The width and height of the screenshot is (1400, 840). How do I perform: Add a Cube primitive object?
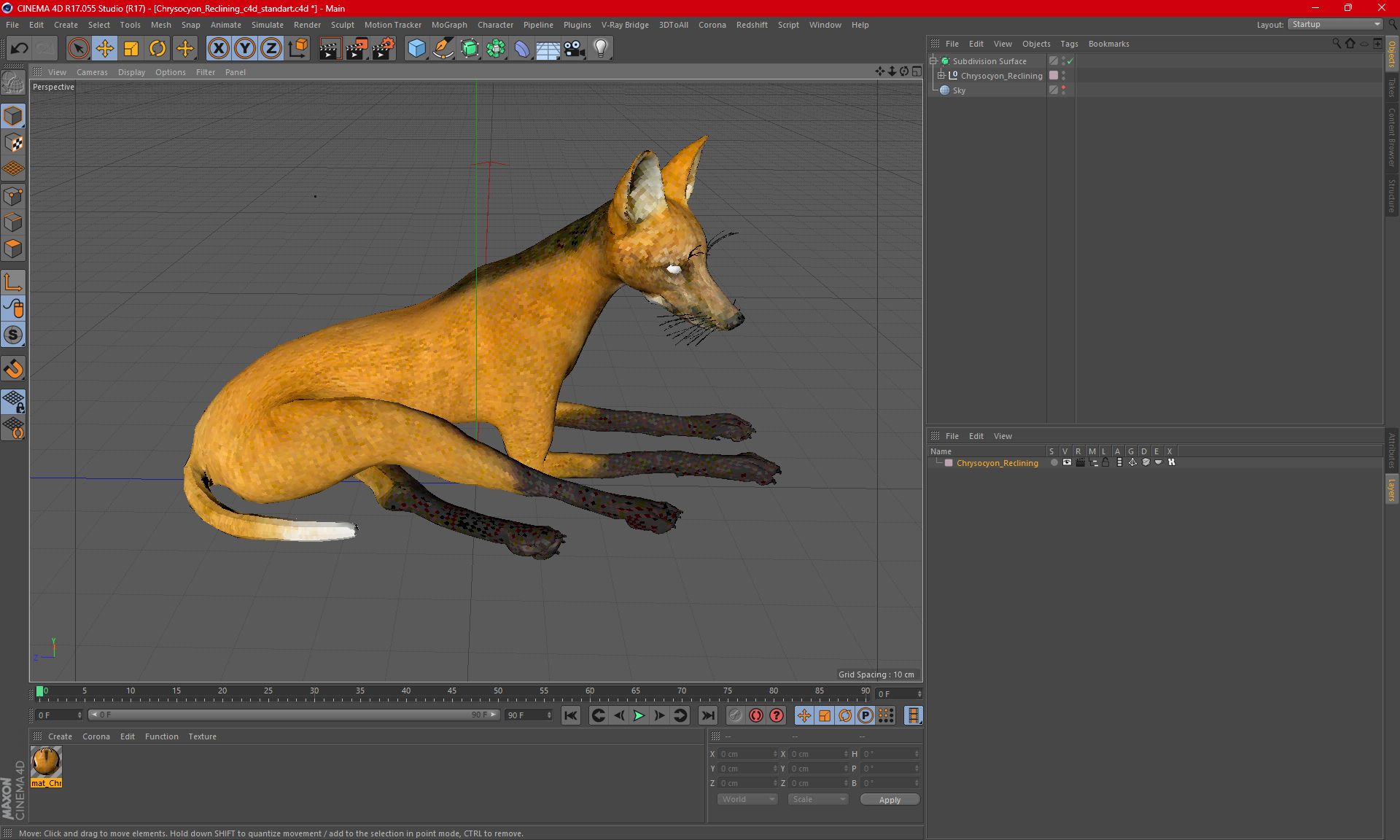(x=416, y=49)
